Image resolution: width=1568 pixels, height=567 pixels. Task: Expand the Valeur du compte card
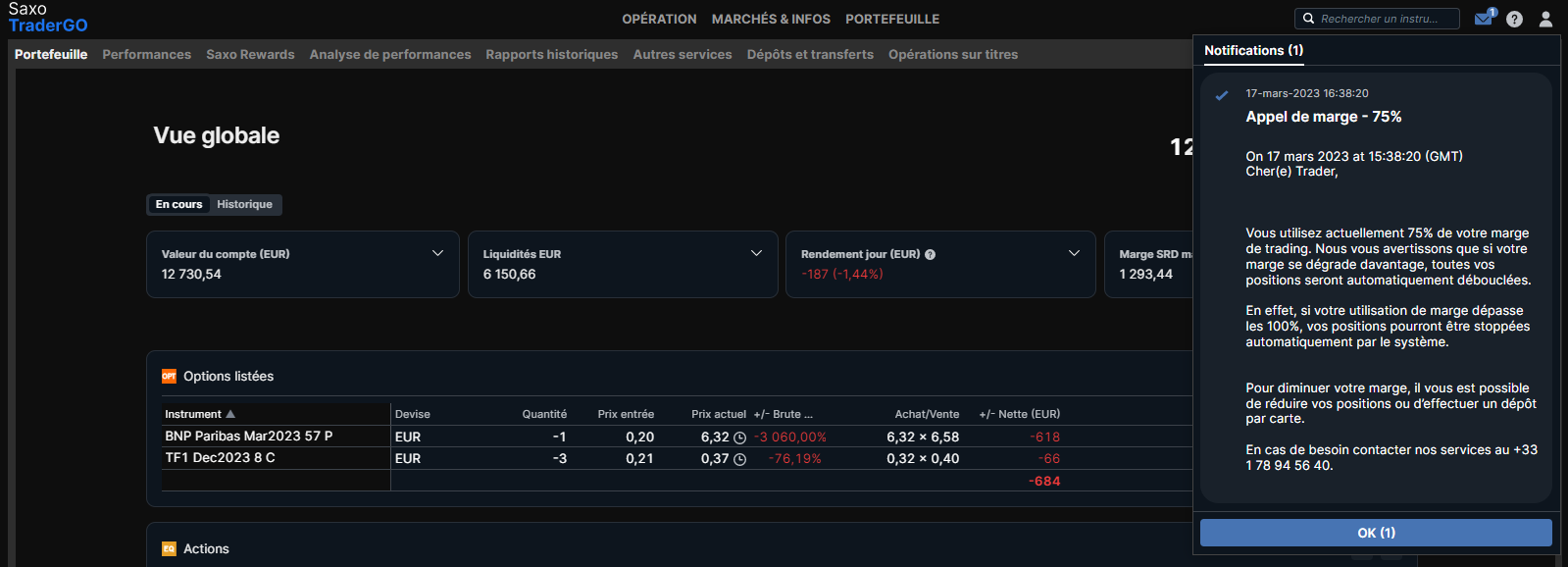coord(437,253)
